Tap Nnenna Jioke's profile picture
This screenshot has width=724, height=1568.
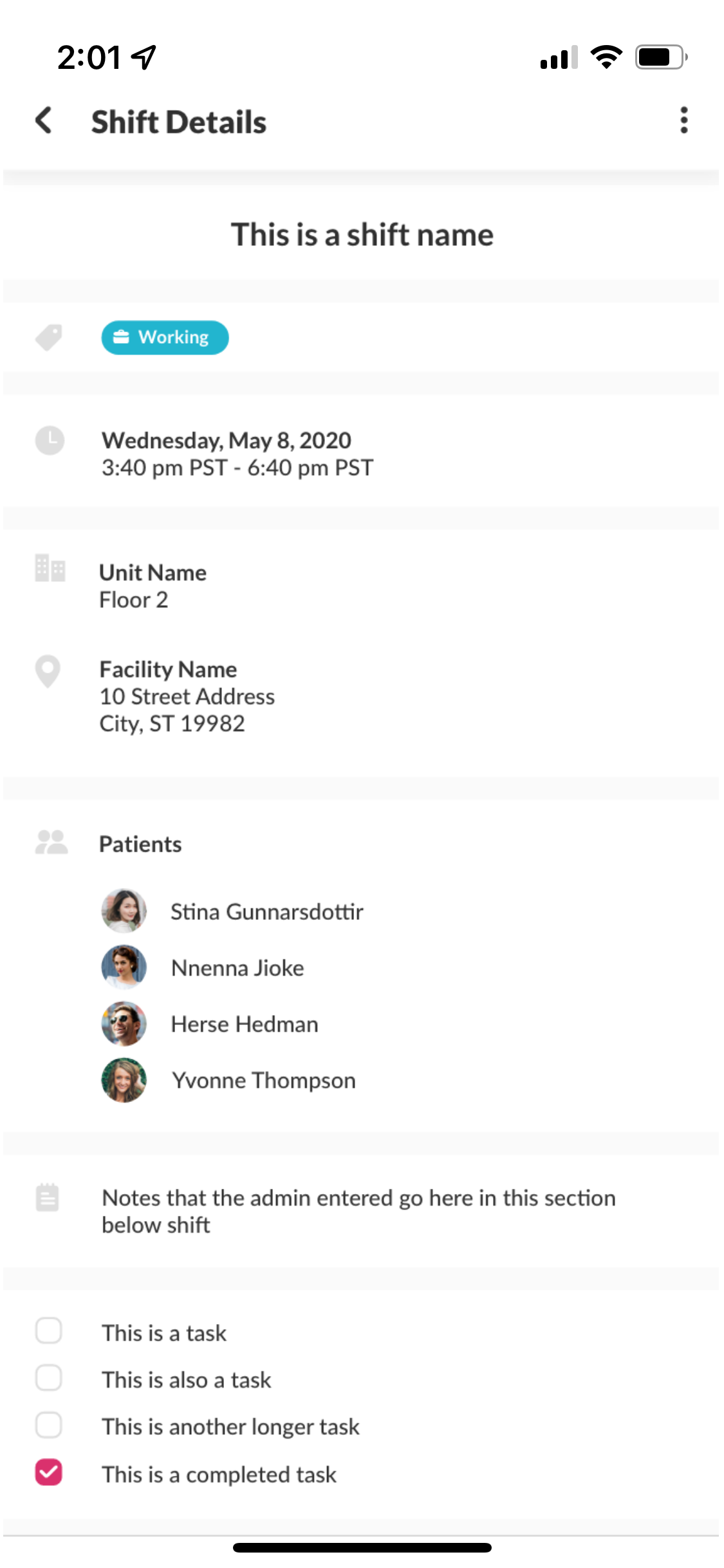pyautogui.click(x=124, y=967)
